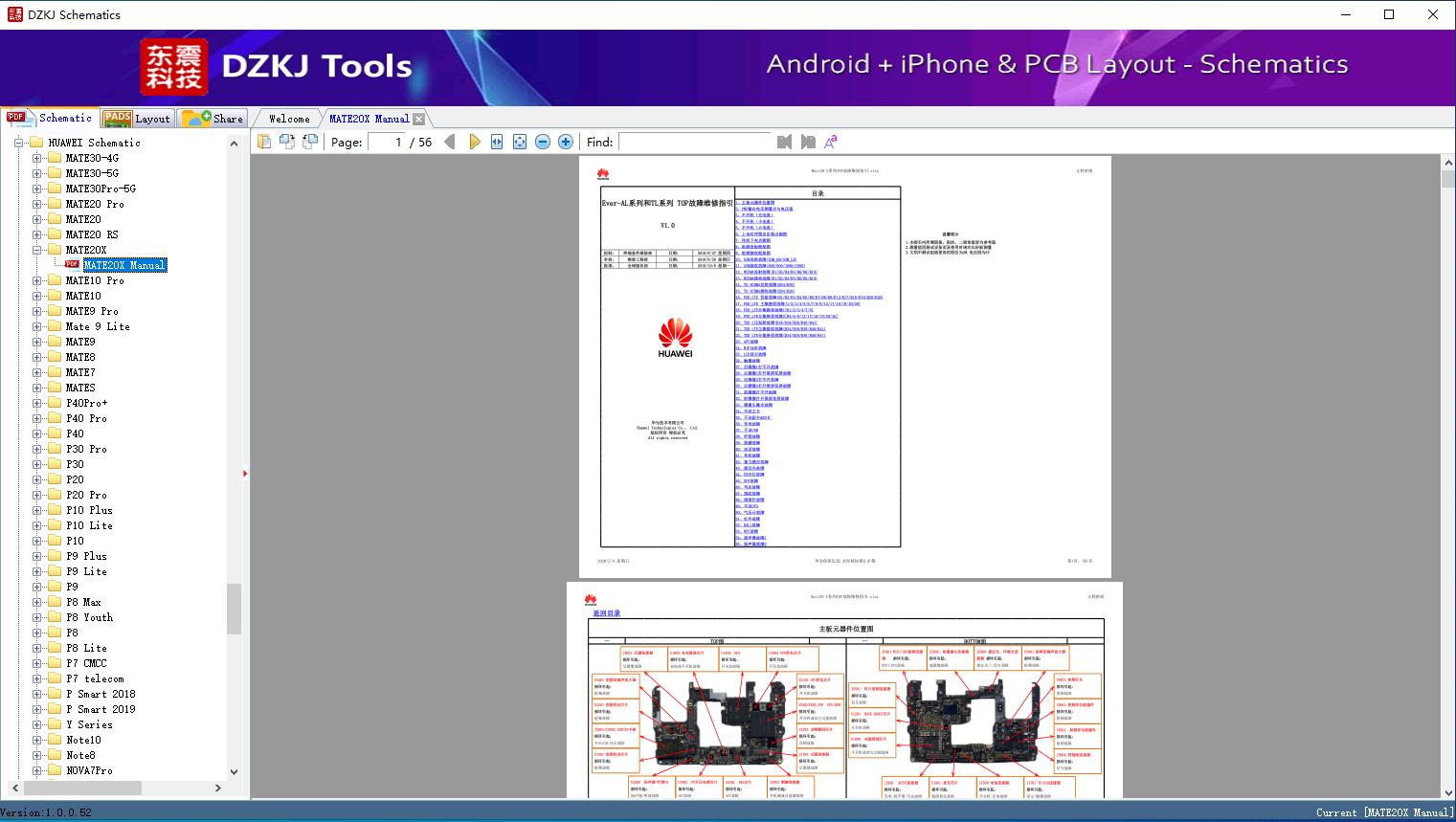
Task: Expand the MATE10 Pro folder node
Action: [36, 280]
